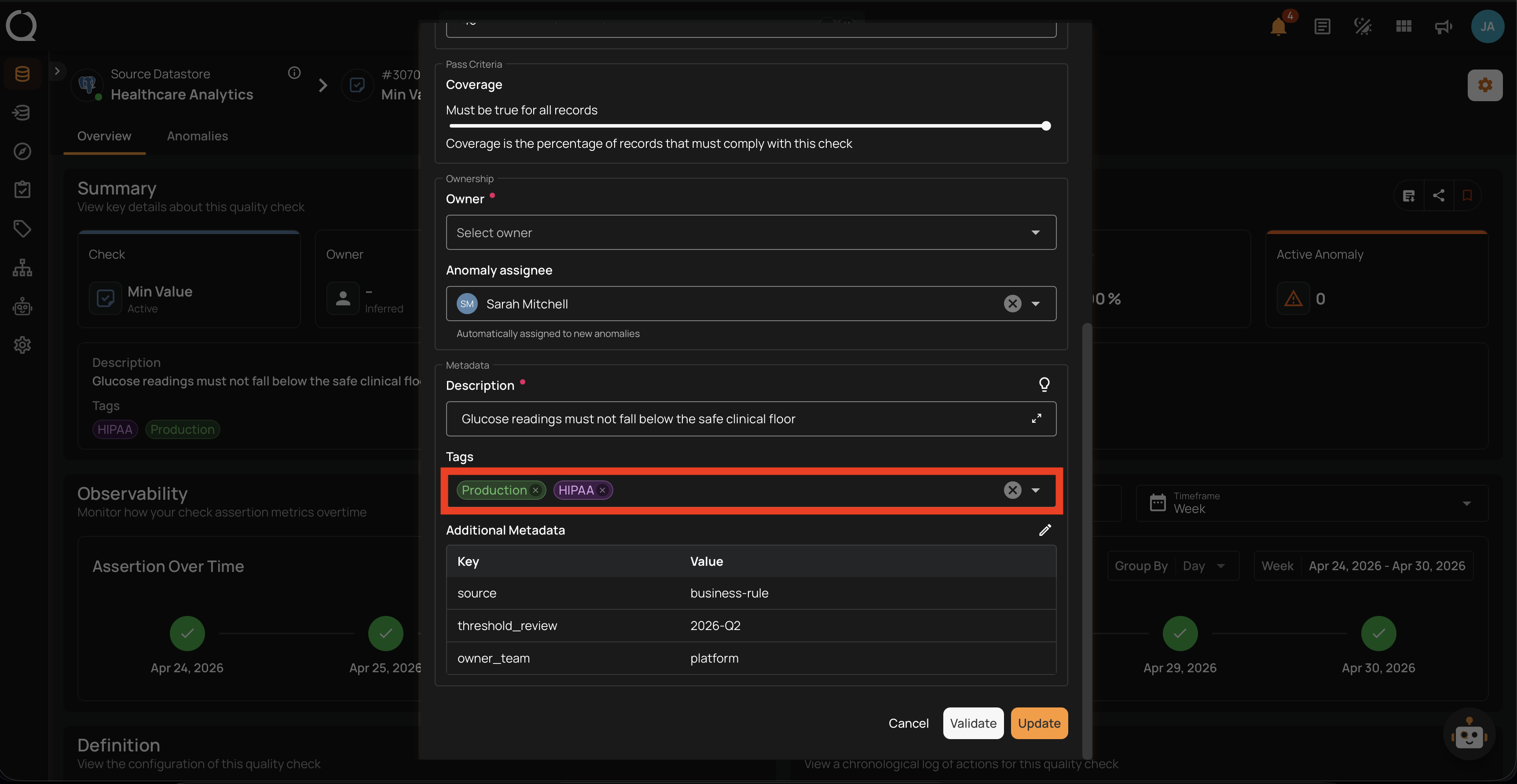This screenshot has width=1517, height=784.
Task: Open the Apr 24 - Apr 30 date range
Action: [x=1386, y=566]
